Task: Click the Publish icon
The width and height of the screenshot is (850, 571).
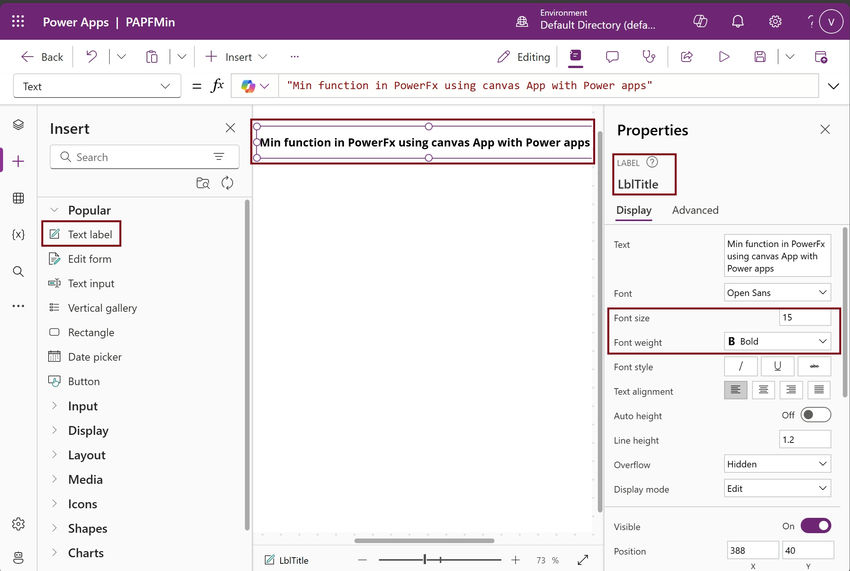Action: coord(821,56)
